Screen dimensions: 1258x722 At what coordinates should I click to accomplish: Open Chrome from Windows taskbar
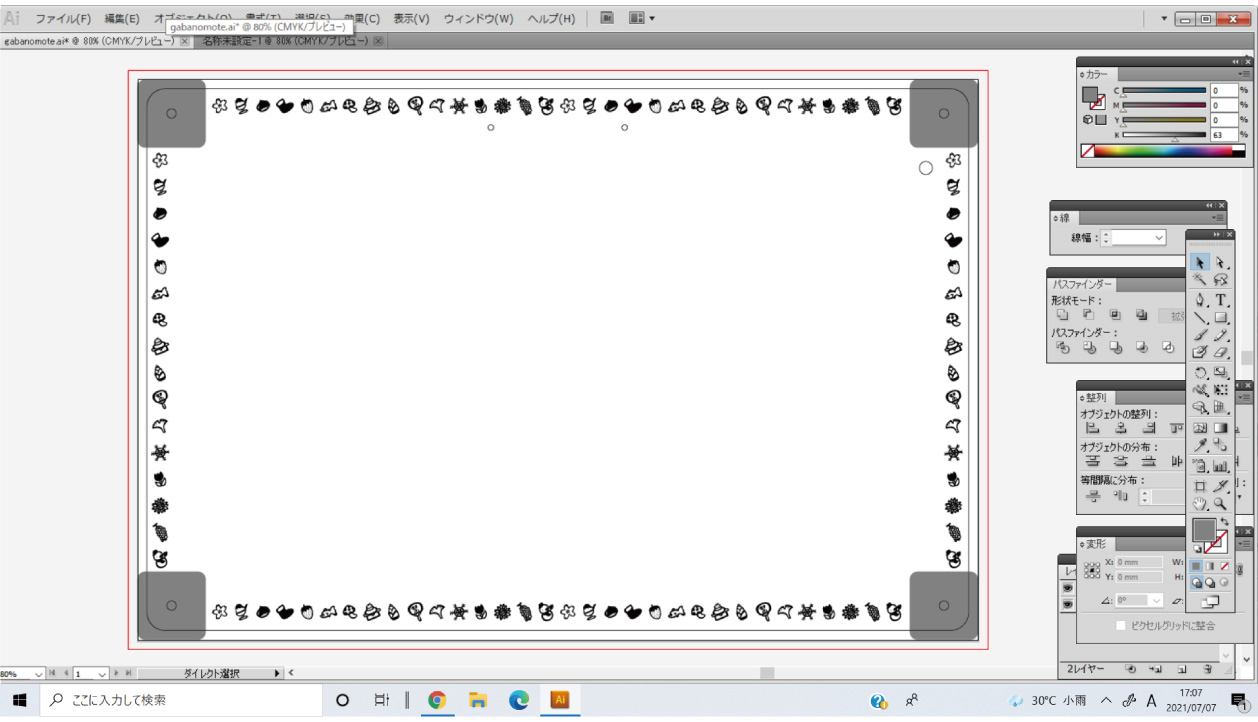[436, 700]
